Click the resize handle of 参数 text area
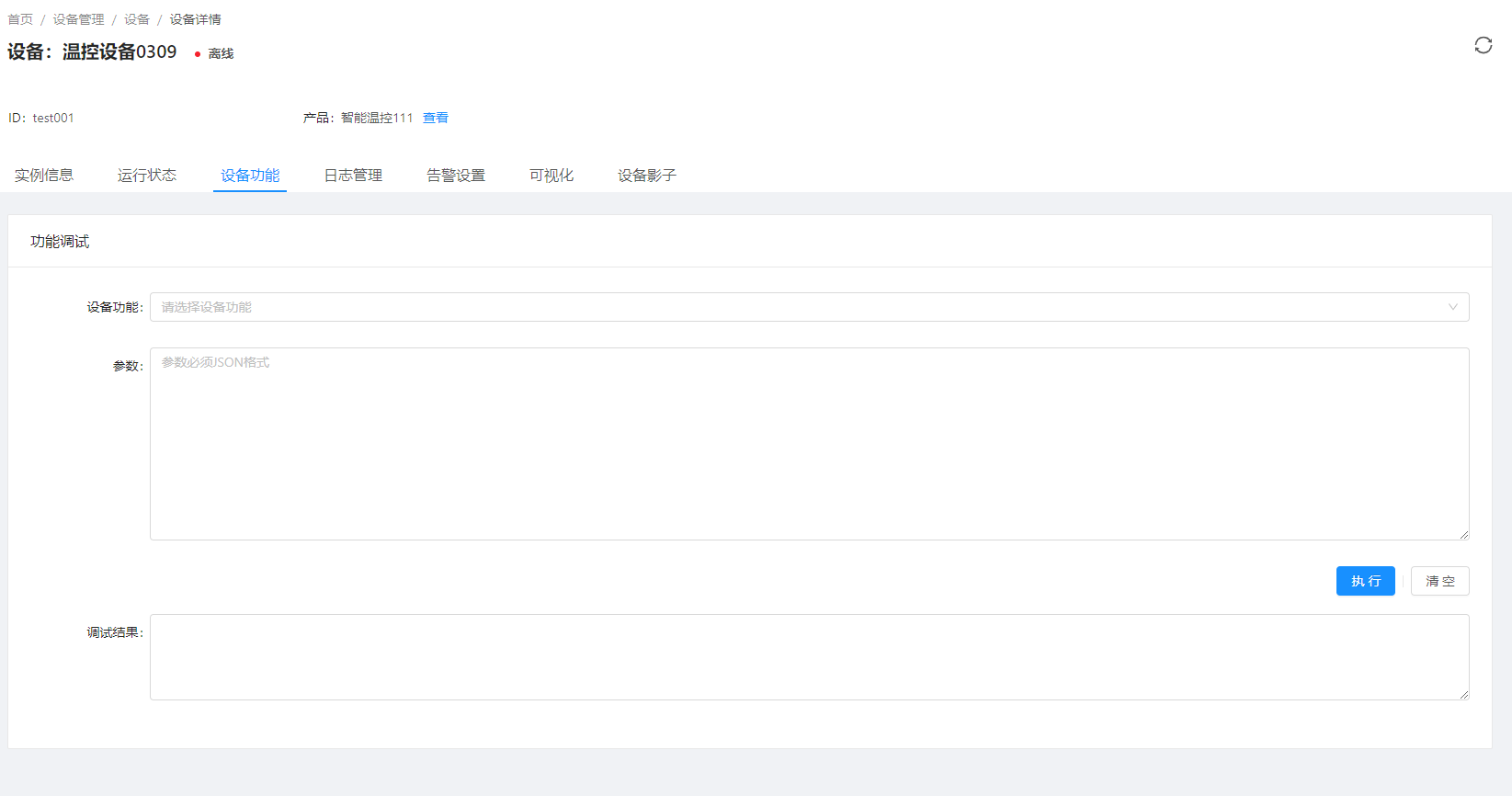The image size is (1512, 796). pos(1463,534)
